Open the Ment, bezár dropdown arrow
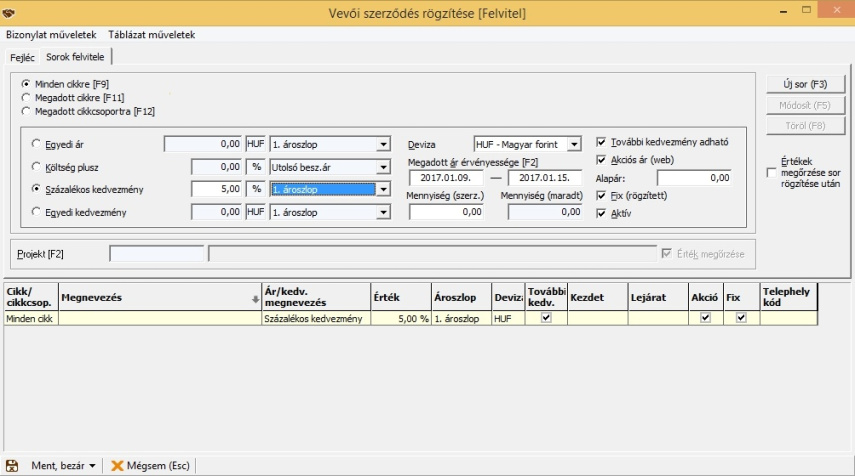The image size is (855, 476). 93,465
